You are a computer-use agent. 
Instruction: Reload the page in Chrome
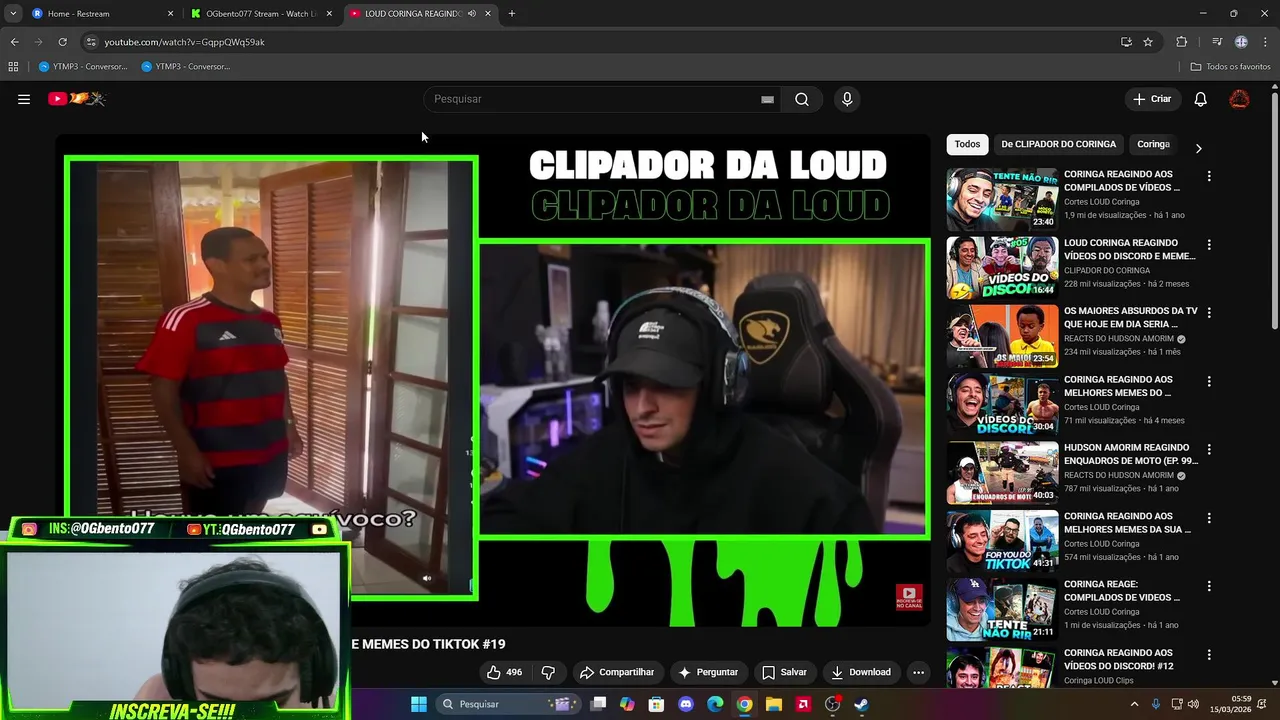pyautogui.click(x=62, y=42)
